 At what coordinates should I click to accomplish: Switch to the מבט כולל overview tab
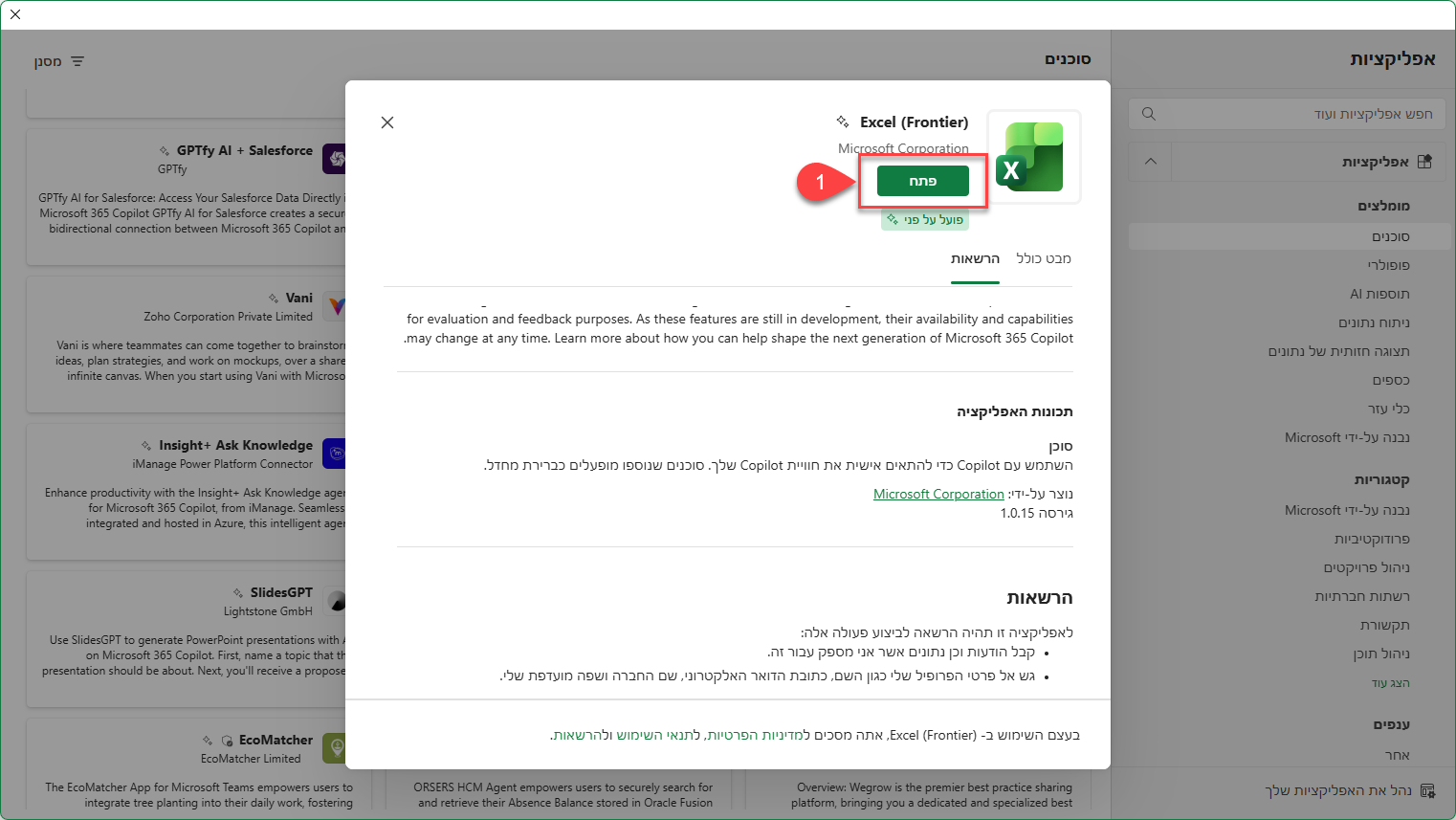(1043, 258)
